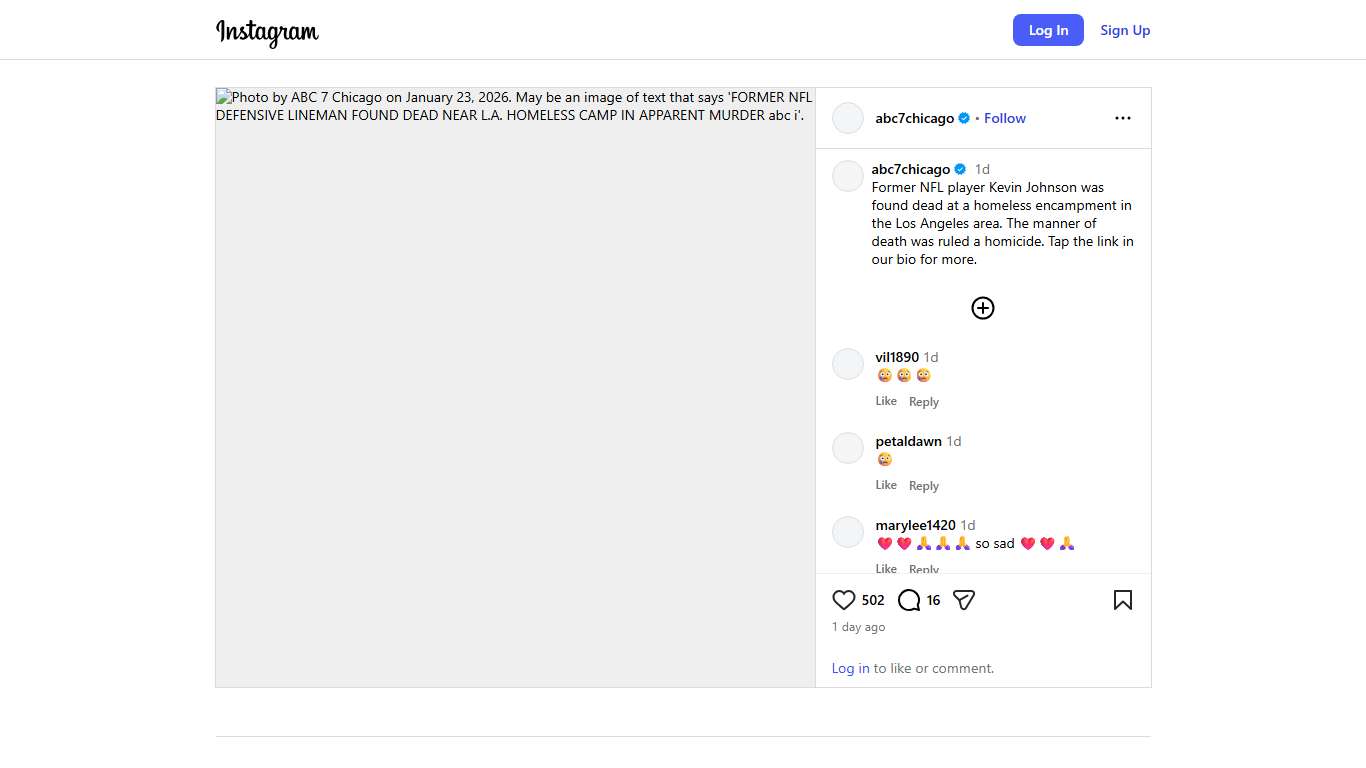The height and width of the screenshot is (768, 1366).
Task: Save post with bookmark icon
Action: click(x=1122, y=600)
